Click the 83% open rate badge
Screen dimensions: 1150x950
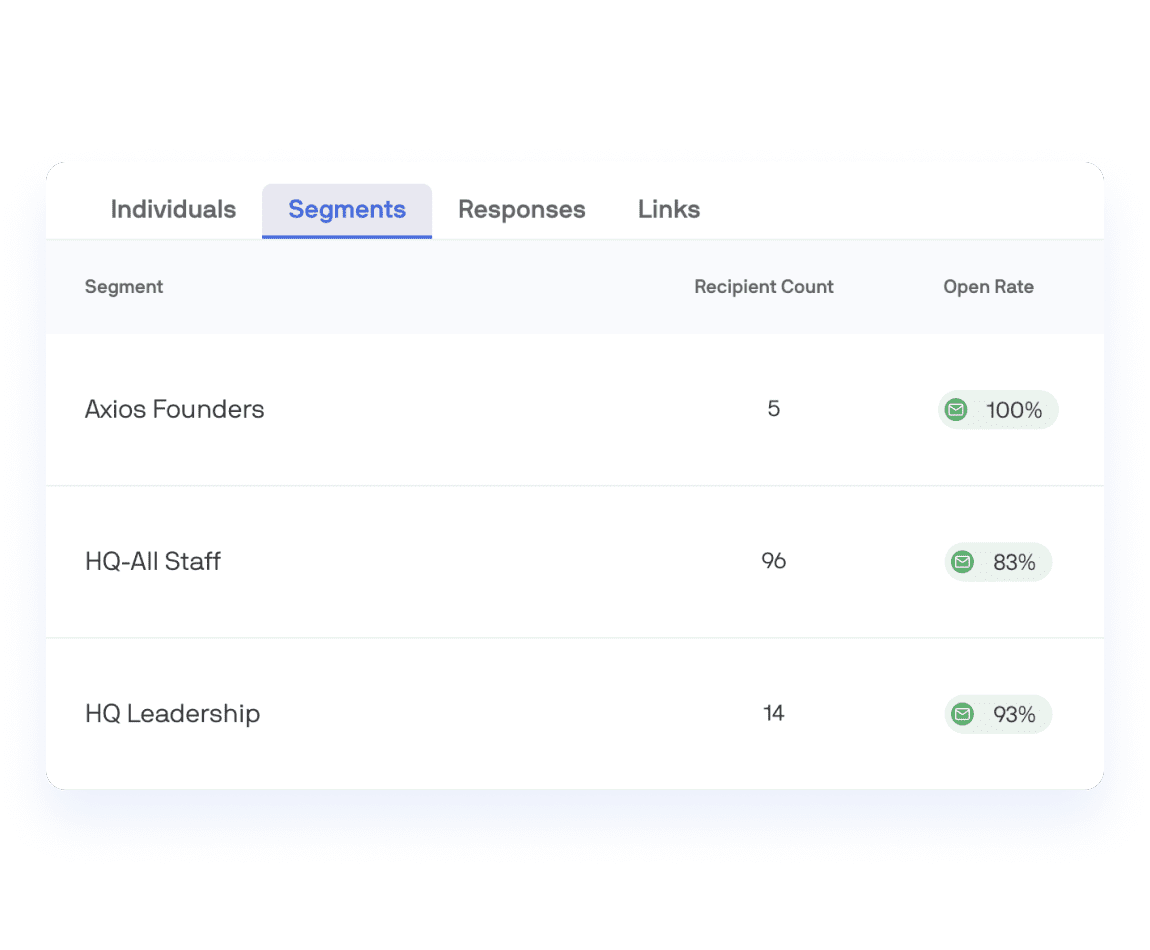point(997,562)
